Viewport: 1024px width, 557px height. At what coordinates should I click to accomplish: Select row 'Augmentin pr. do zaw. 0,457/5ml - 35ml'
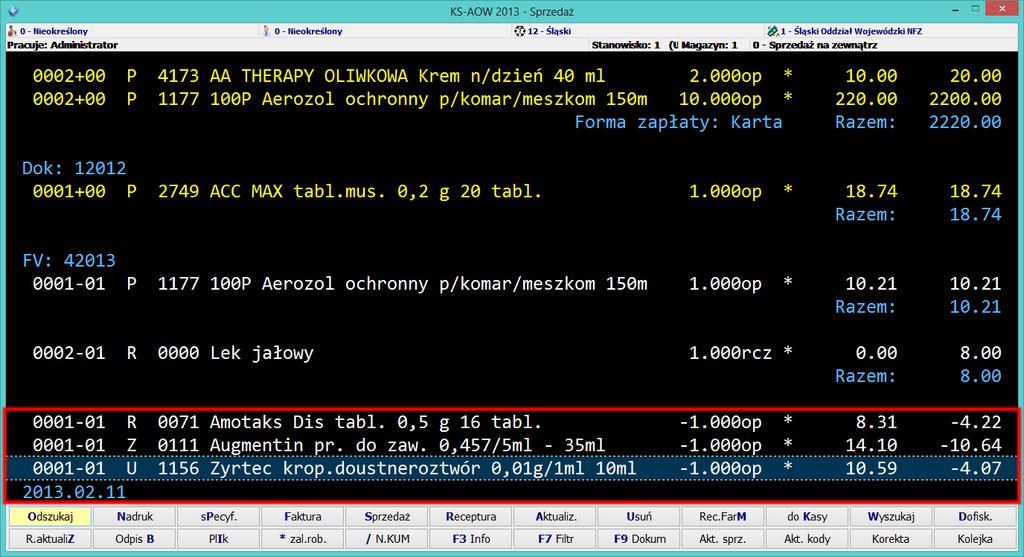click(x=512, y=445)
